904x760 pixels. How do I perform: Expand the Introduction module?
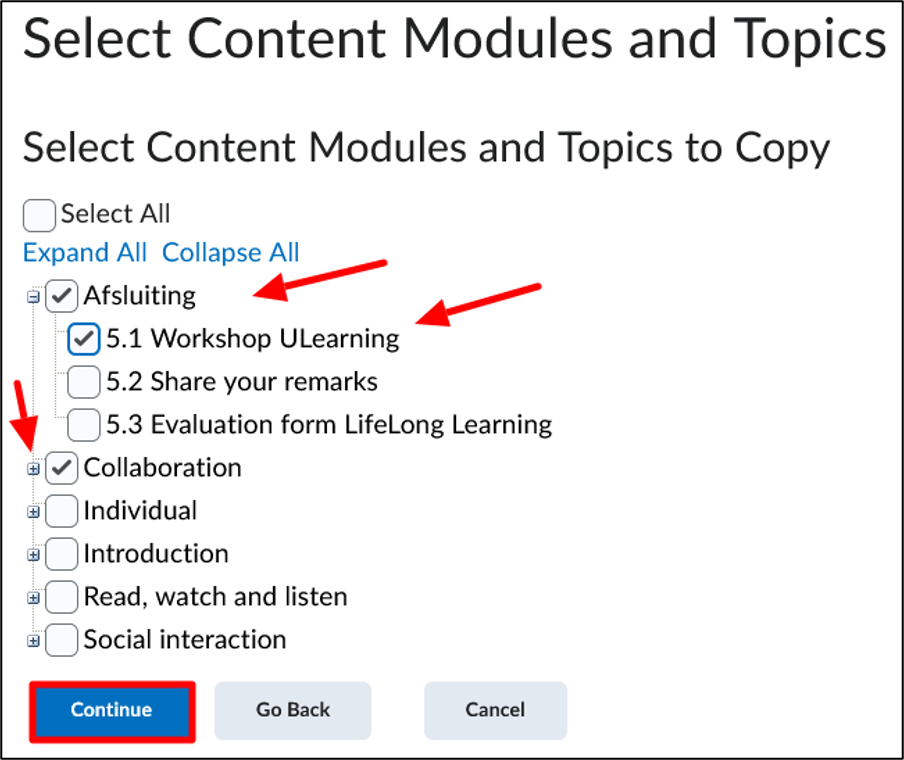33,555
